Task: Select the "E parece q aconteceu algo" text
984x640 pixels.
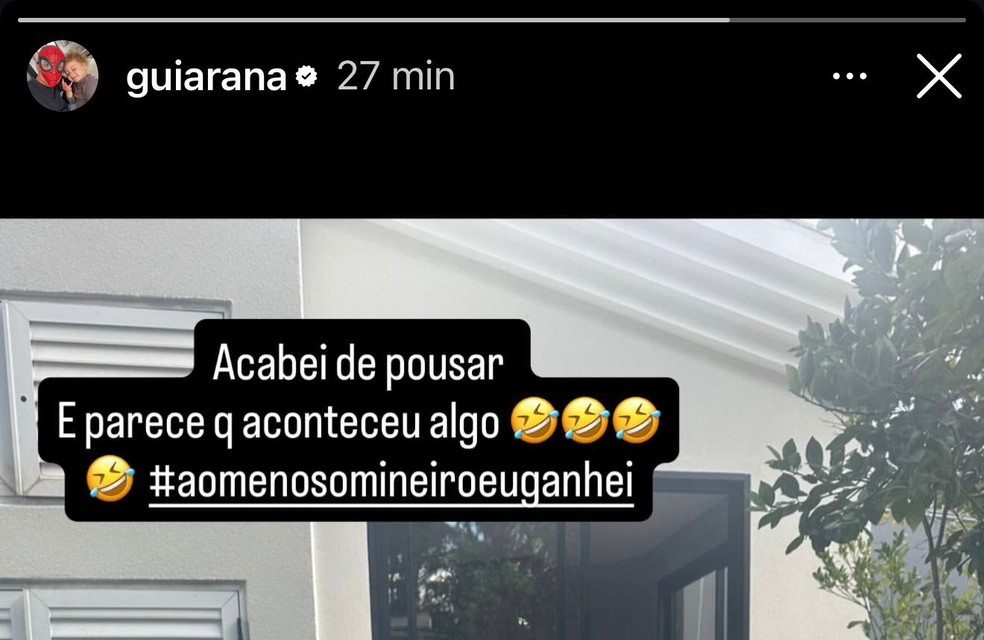Action: [x=278, y=424]
